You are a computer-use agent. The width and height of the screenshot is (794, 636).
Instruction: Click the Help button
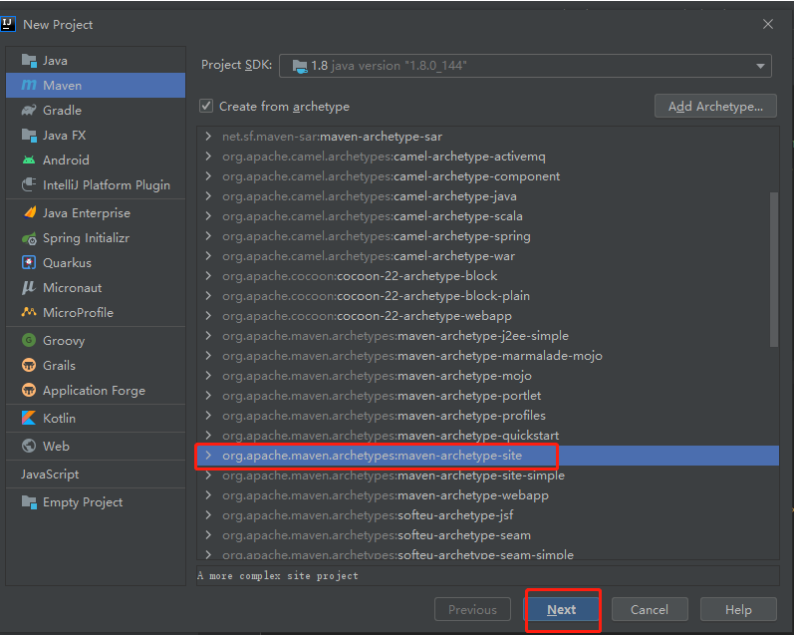(x=738, y=609)
